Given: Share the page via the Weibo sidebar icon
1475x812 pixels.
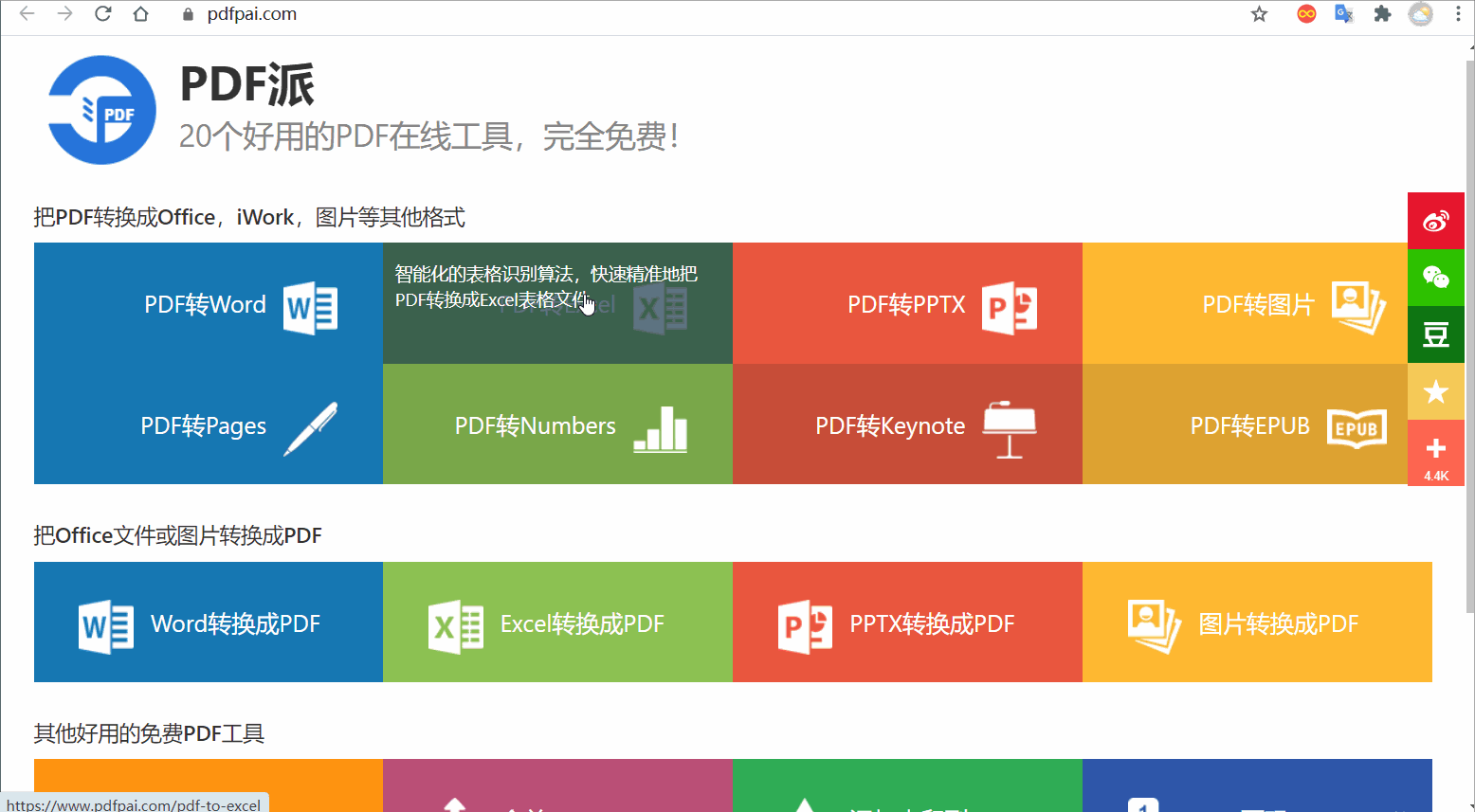Looking at the screenshot, I should click(1436, 220).
